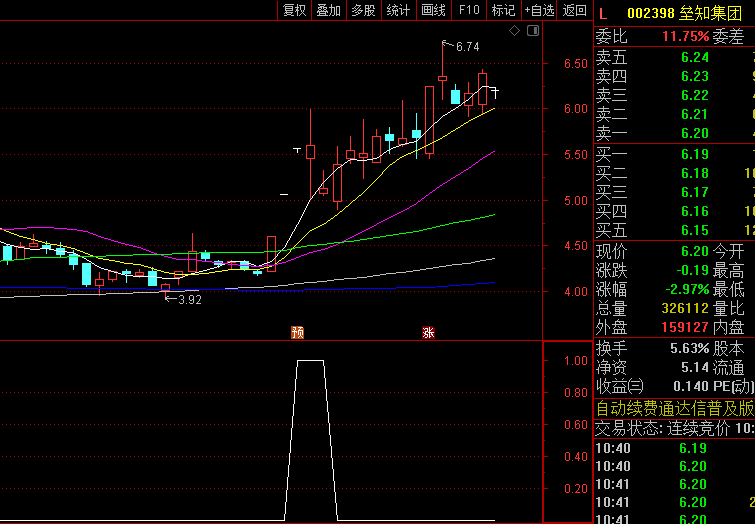
Task: Open the 统计 statistics tool
Action: coord(399,10)
